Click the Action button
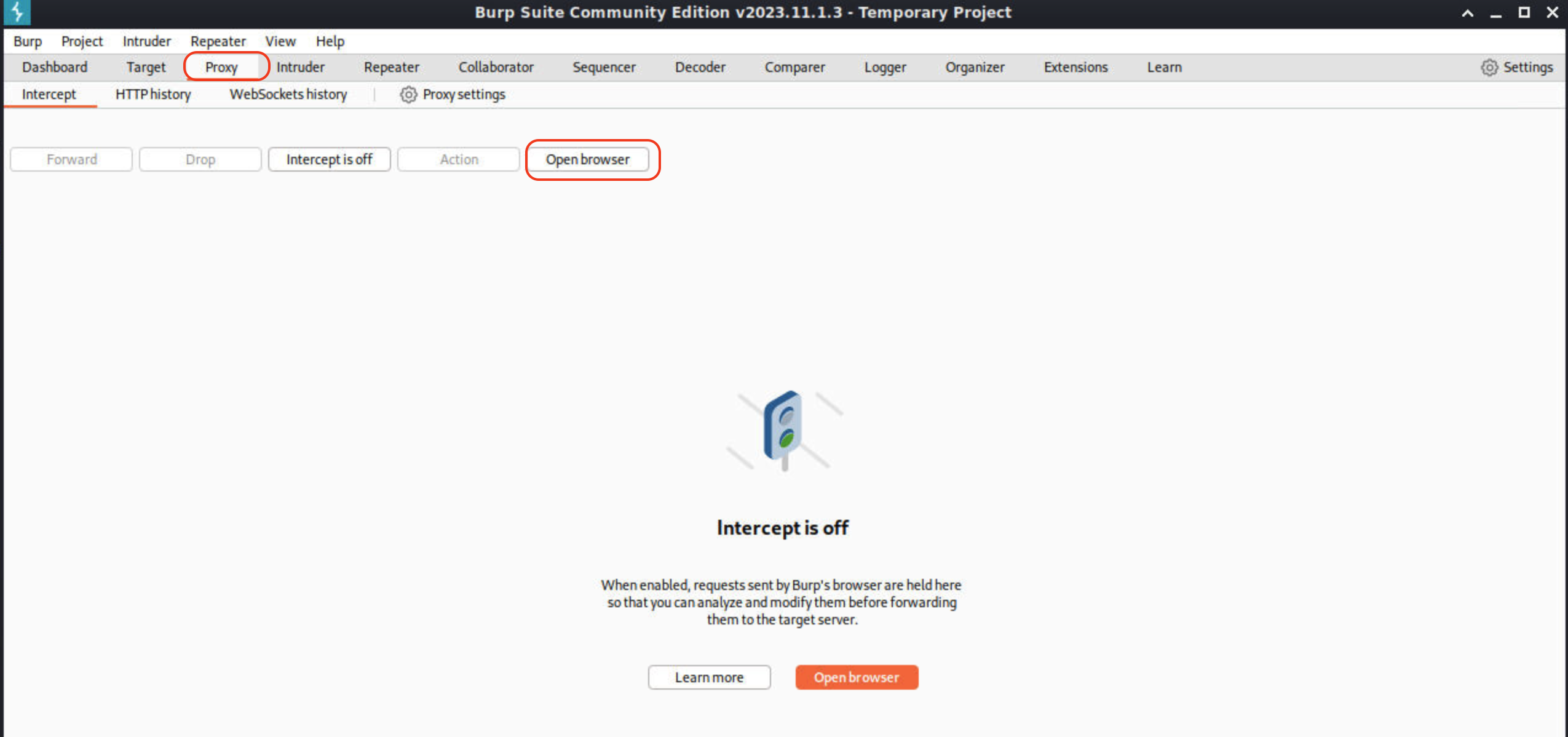The height and width of the screenshot is (737, 1568). click(x=459, y=159)
